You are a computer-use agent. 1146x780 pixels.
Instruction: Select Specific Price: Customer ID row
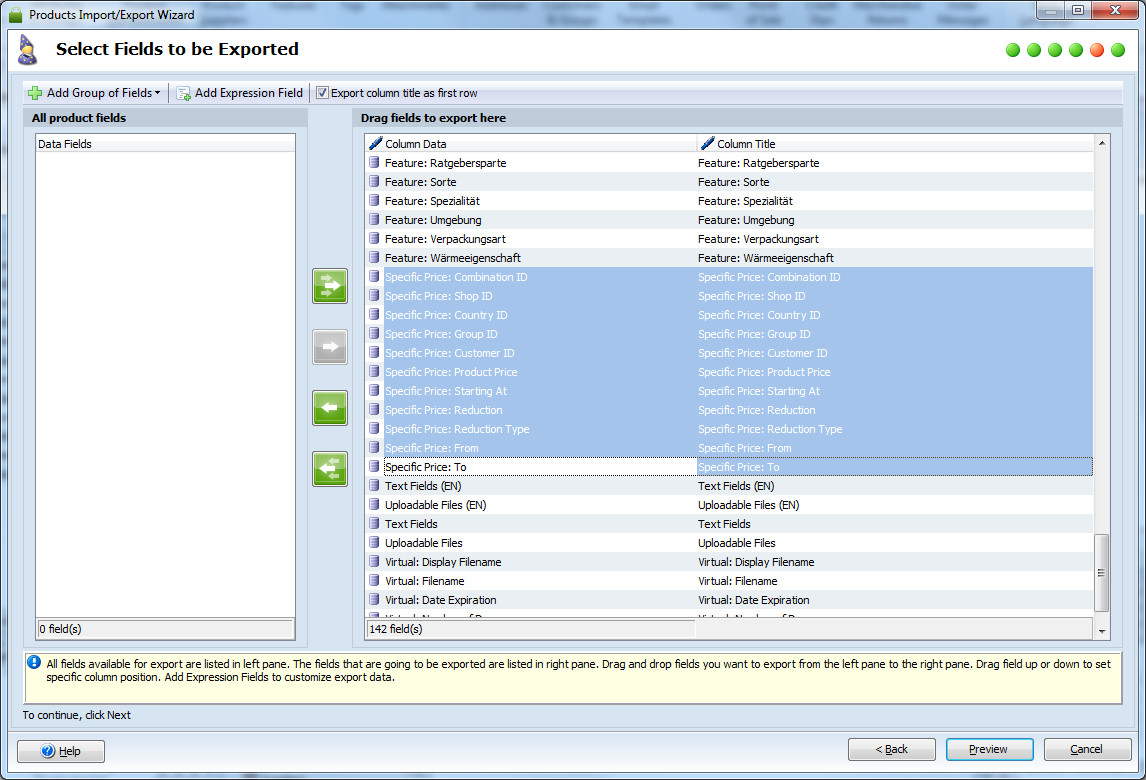click(x=729, y=352)
